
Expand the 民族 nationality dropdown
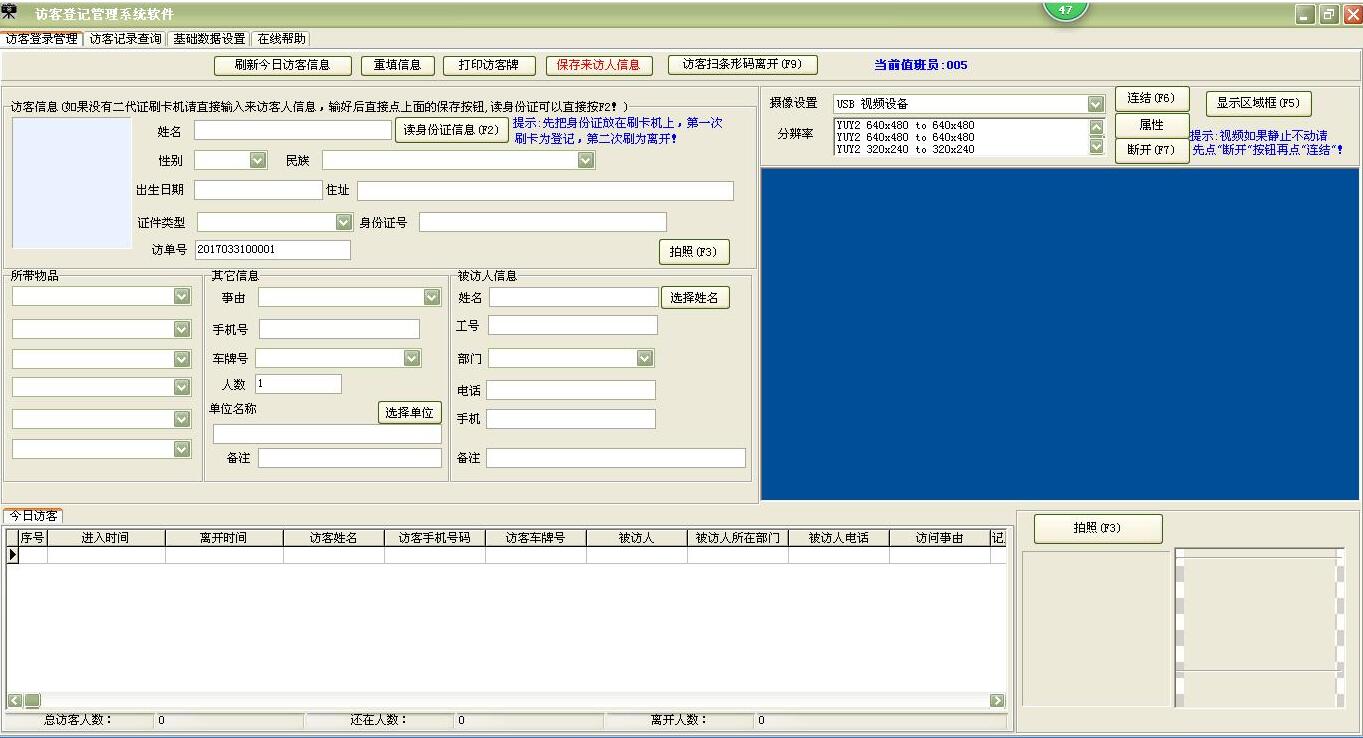(x=585, y=160)
